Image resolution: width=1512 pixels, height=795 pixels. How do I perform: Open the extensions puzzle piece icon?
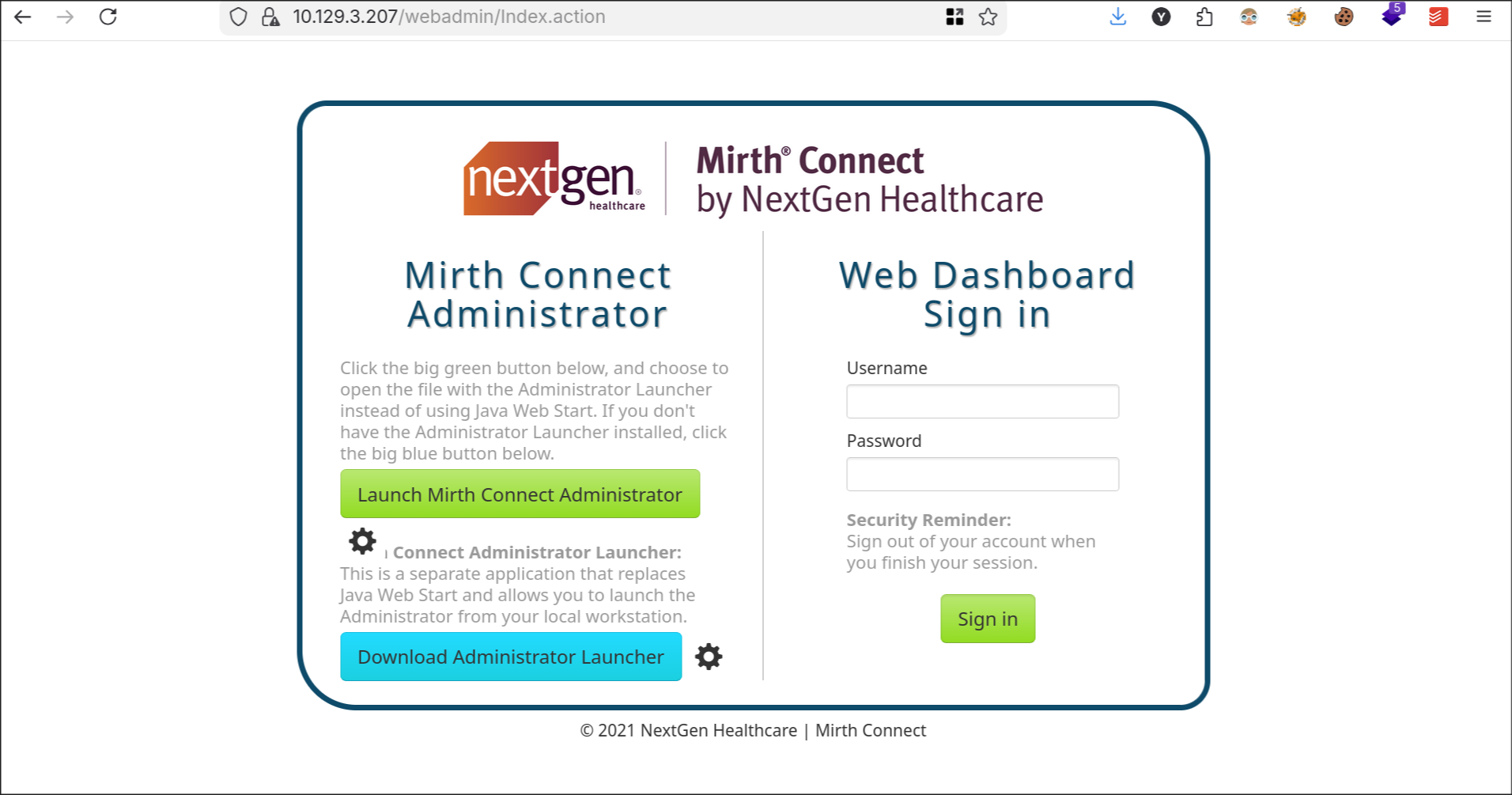pyautogui.click(x=1204, y=17)
